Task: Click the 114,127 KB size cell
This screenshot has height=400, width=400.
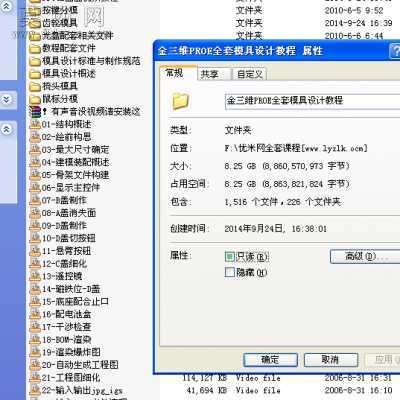Action: click(x=204, y=378)
